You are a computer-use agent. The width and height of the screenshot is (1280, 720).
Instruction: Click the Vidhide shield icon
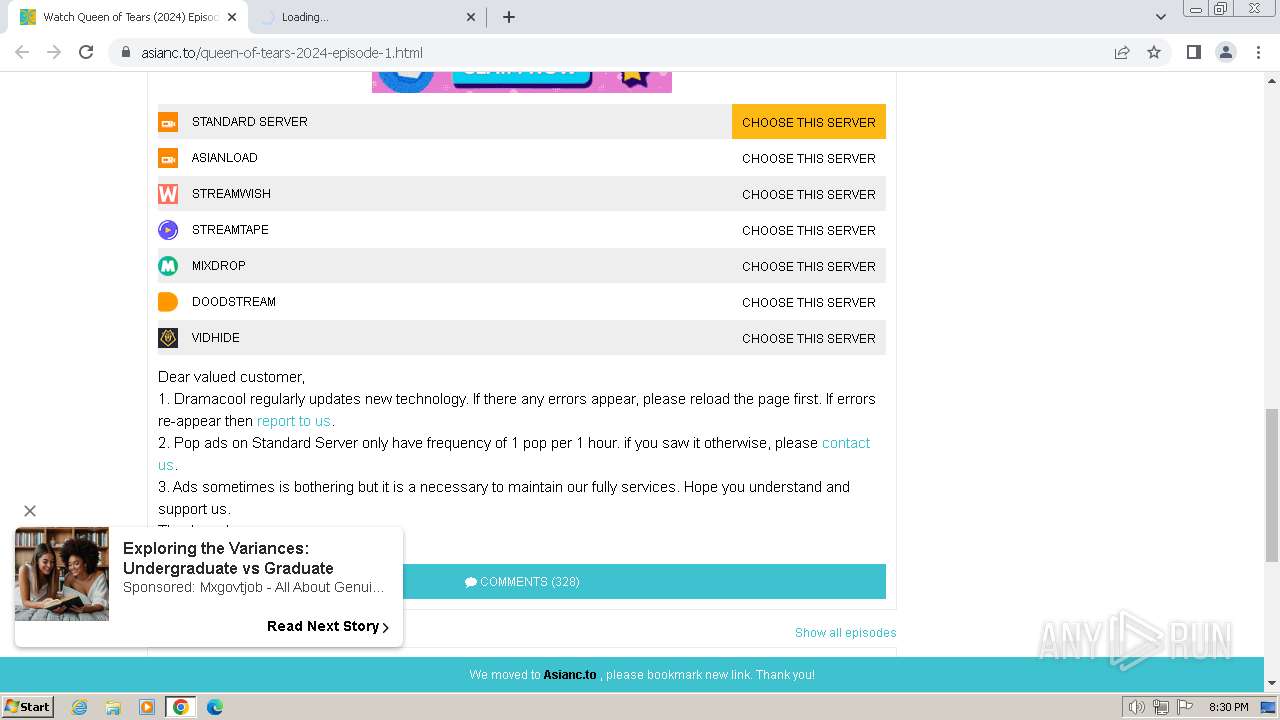point(168,338)
